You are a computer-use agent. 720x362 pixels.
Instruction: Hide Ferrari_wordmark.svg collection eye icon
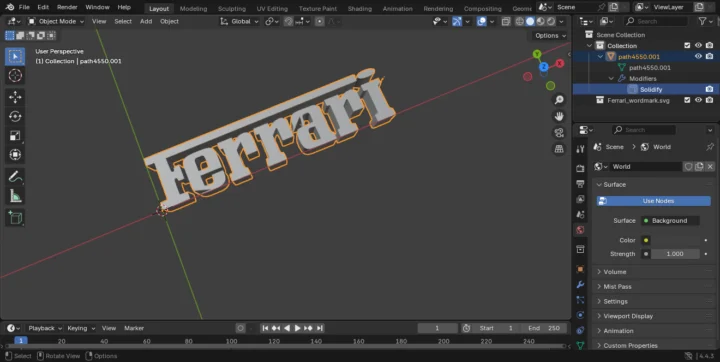tap(698, 100)
